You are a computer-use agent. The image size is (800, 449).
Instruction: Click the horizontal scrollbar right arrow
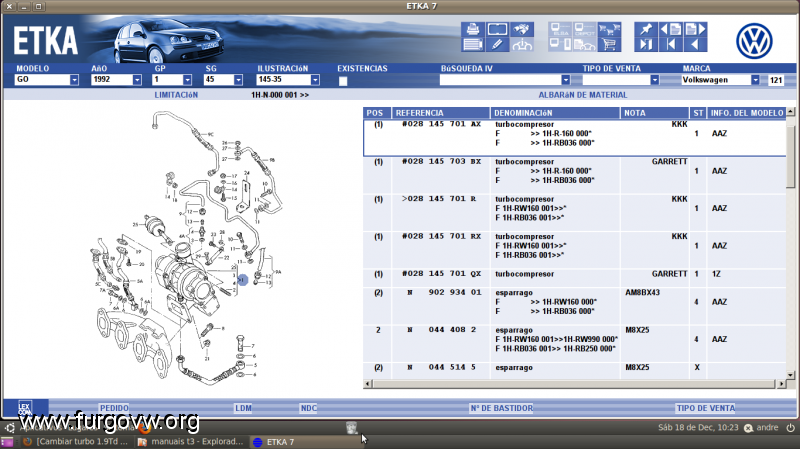[781, 384]
